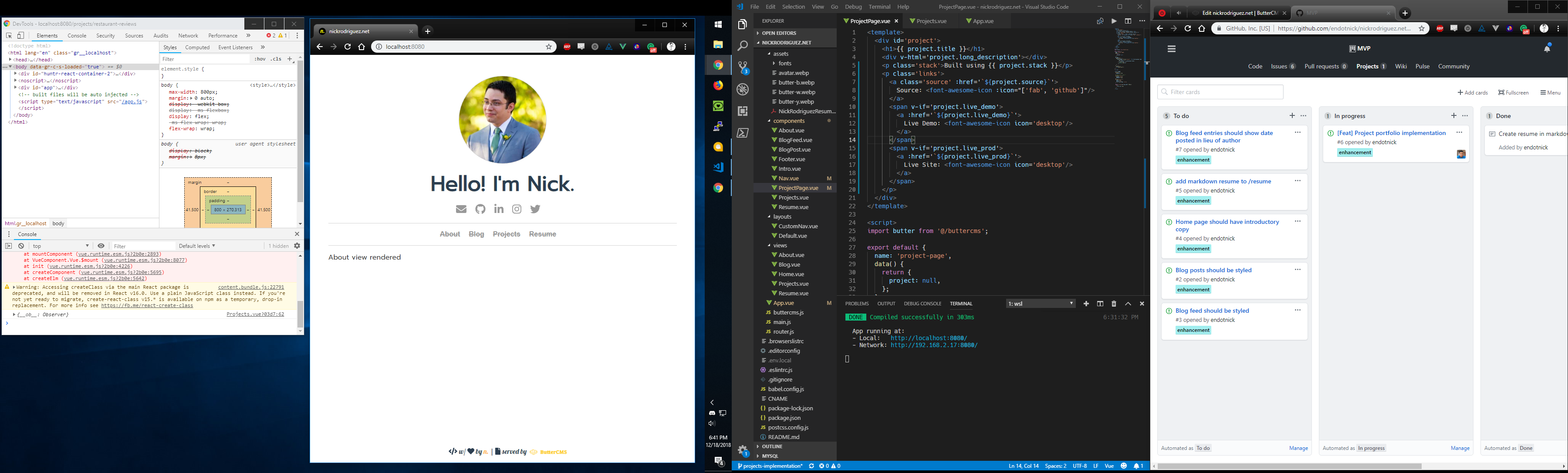Click the Twitter icon on portfolio page
This screenshot has height=473, width=1568.
click(x=535, y=209)
